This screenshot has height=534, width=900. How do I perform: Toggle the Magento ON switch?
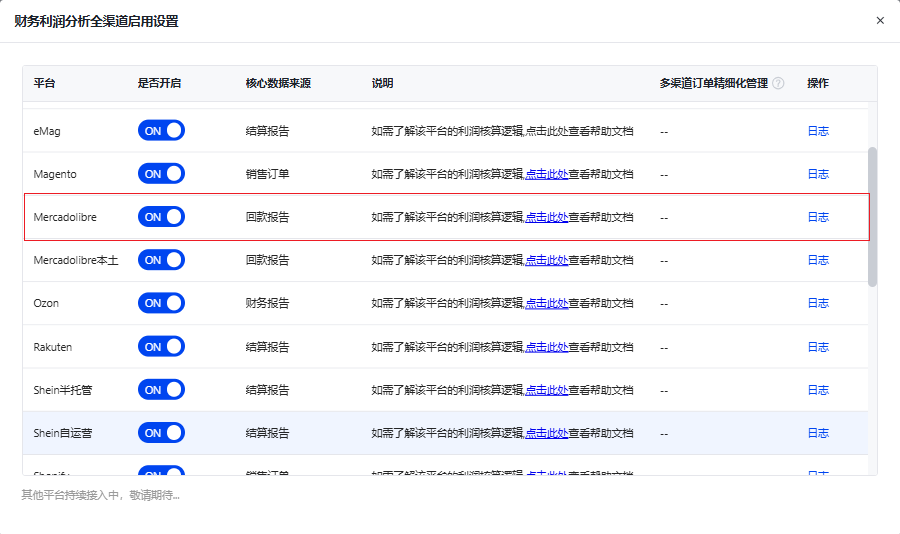click(x=161, y=173)
